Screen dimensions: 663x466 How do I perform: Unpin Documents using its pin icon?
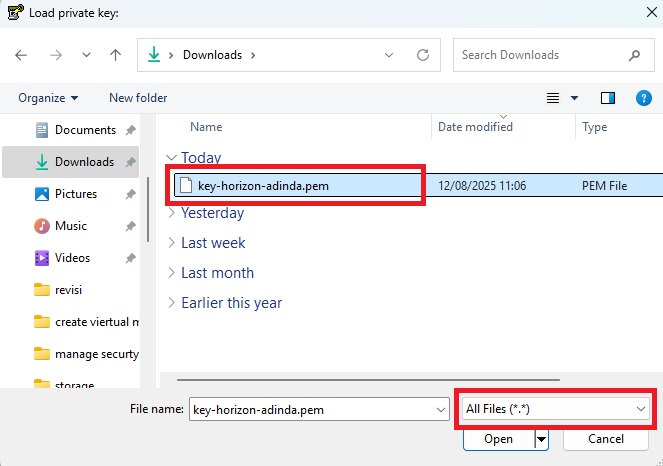click(131, 130)
